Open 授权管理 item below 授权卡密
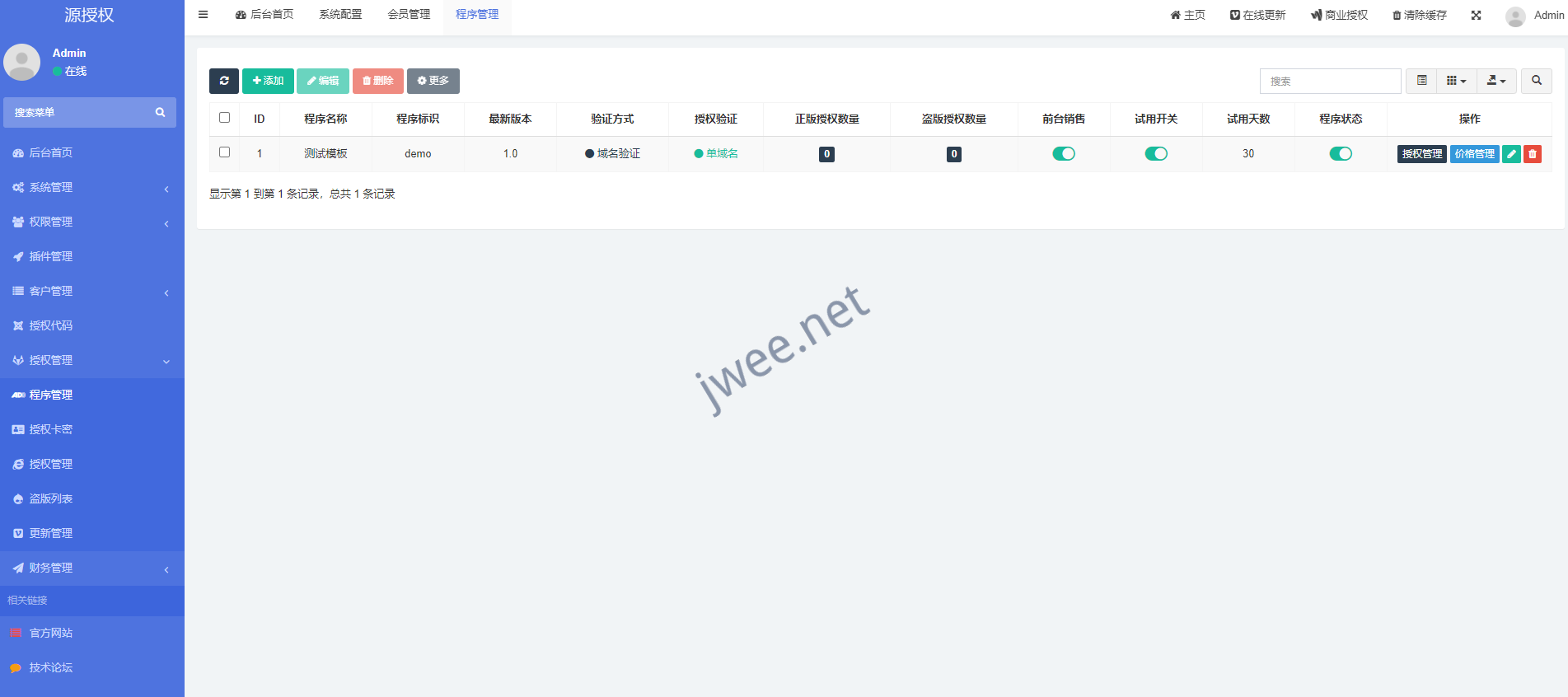1568x697 pixels. [91, 464]
